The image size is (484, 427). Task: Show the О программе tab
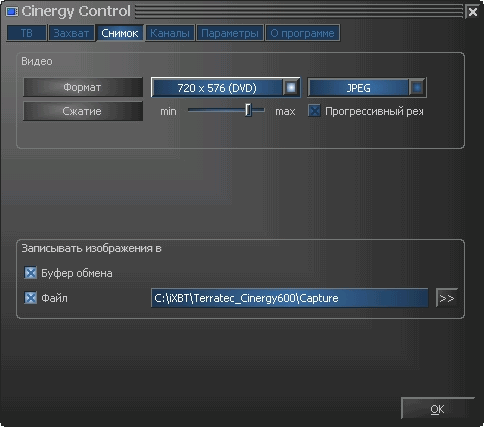pyautogui.click(x=303, y=33)
